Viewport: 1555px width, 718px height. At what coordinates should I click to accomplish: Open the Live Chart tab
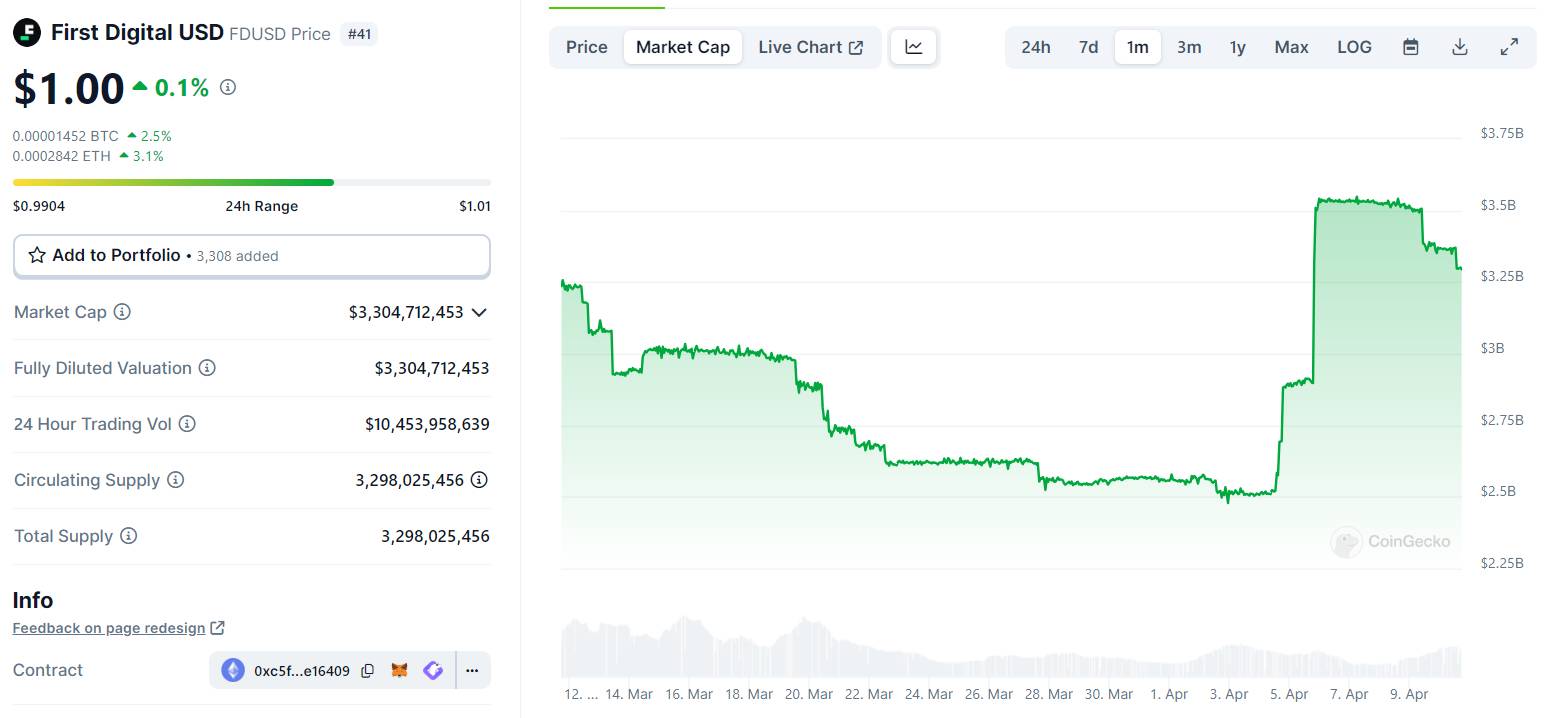pos(811,47)
